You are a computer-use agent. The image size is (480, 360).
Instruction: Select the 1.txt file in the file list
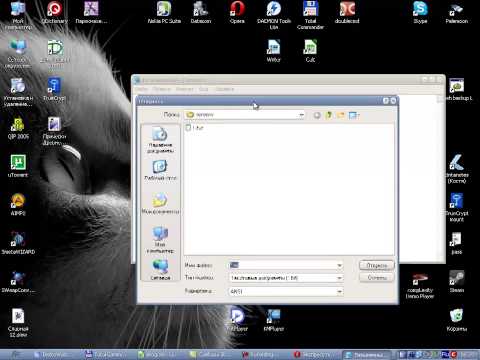tap(195, 128)
